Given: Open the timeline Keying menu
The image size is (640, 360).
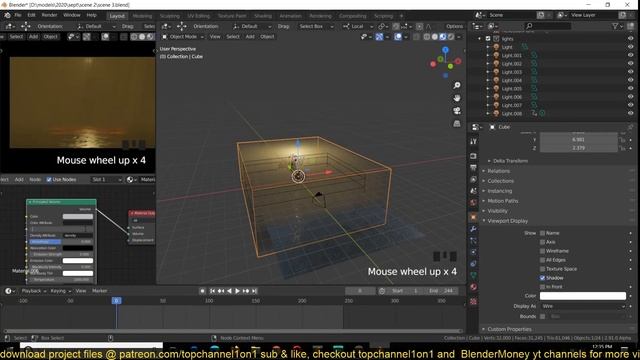Looking at the screenshot, I should (x=60, y=291).
